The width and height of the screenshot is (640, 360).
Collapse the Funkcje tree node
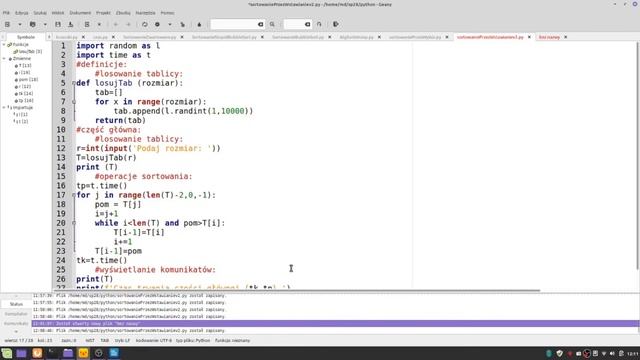(4, 44)
